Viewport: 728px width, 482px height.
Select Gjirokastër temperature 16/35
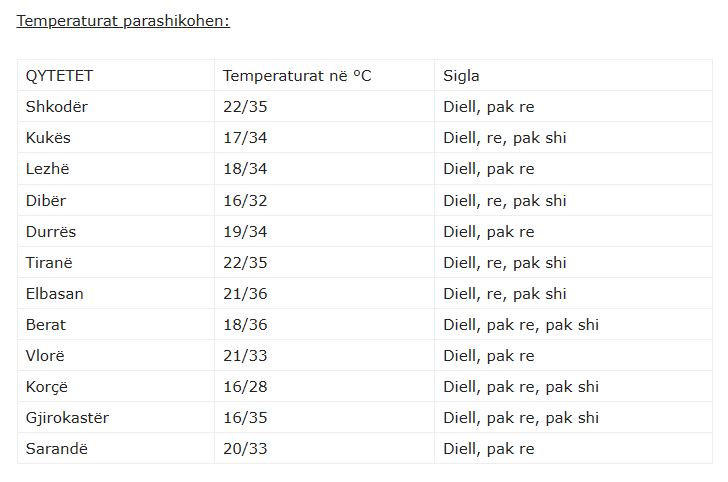click(244, 417)
